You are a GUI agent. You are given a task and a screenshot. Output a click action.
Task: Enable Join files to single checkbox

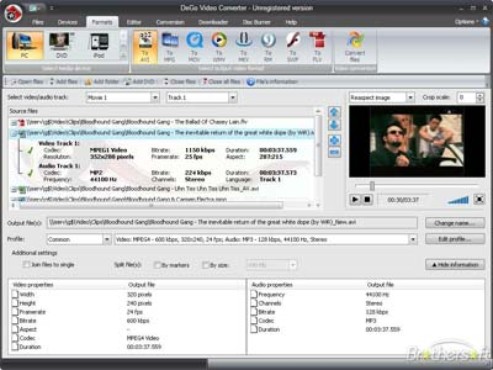(26, 265)
